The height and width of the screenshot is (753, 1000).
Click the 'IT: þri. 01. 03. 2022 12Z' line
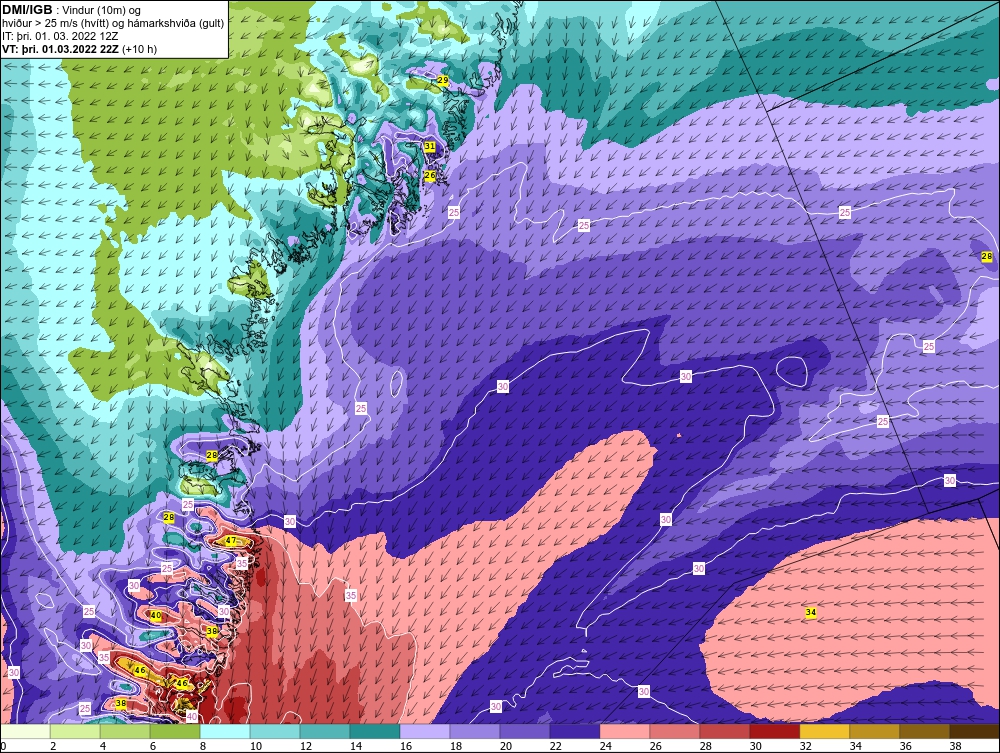click(x=60, y=36)
